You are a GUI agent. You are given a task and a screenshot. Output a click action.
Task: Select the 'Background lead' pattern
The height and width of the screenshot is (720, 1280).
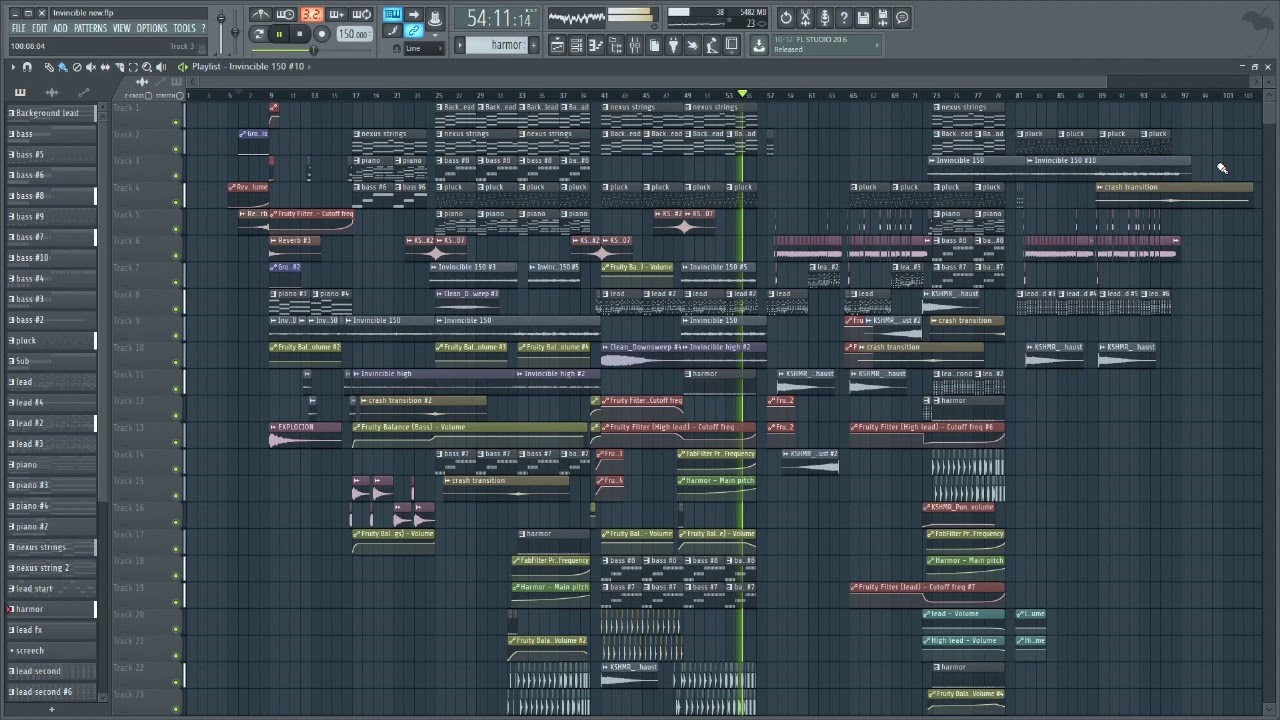[52, 113]
